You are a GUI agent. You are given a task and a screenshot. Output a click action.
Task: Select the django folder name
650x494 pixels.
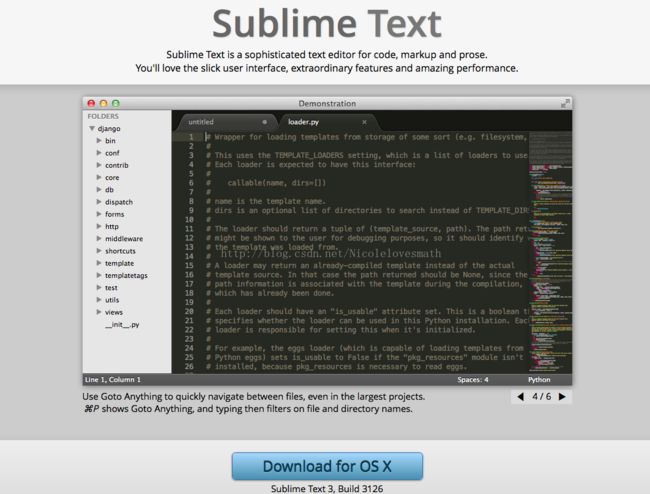click(x=109, y=129)
